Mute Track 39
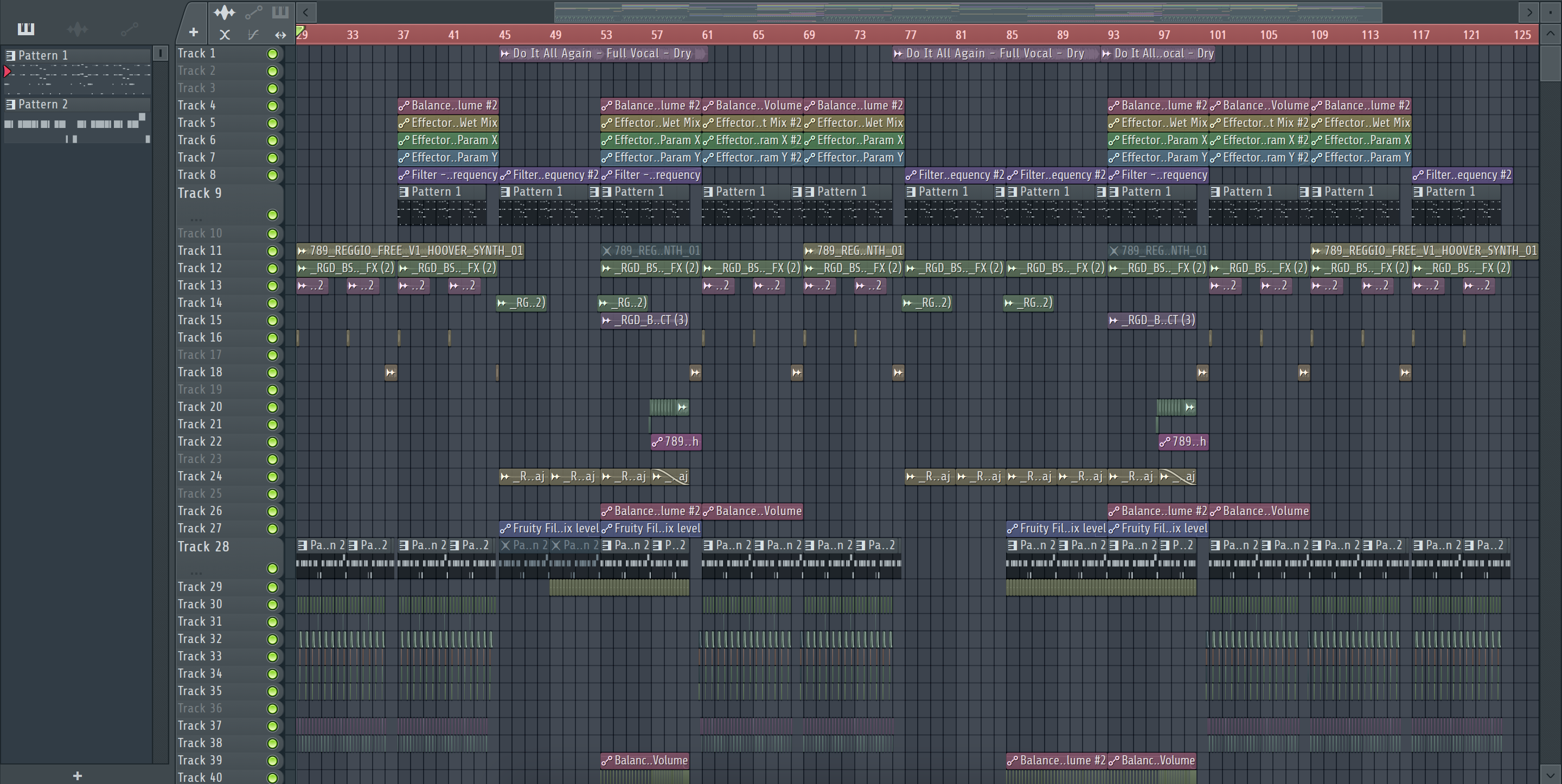 pos(272,761)
